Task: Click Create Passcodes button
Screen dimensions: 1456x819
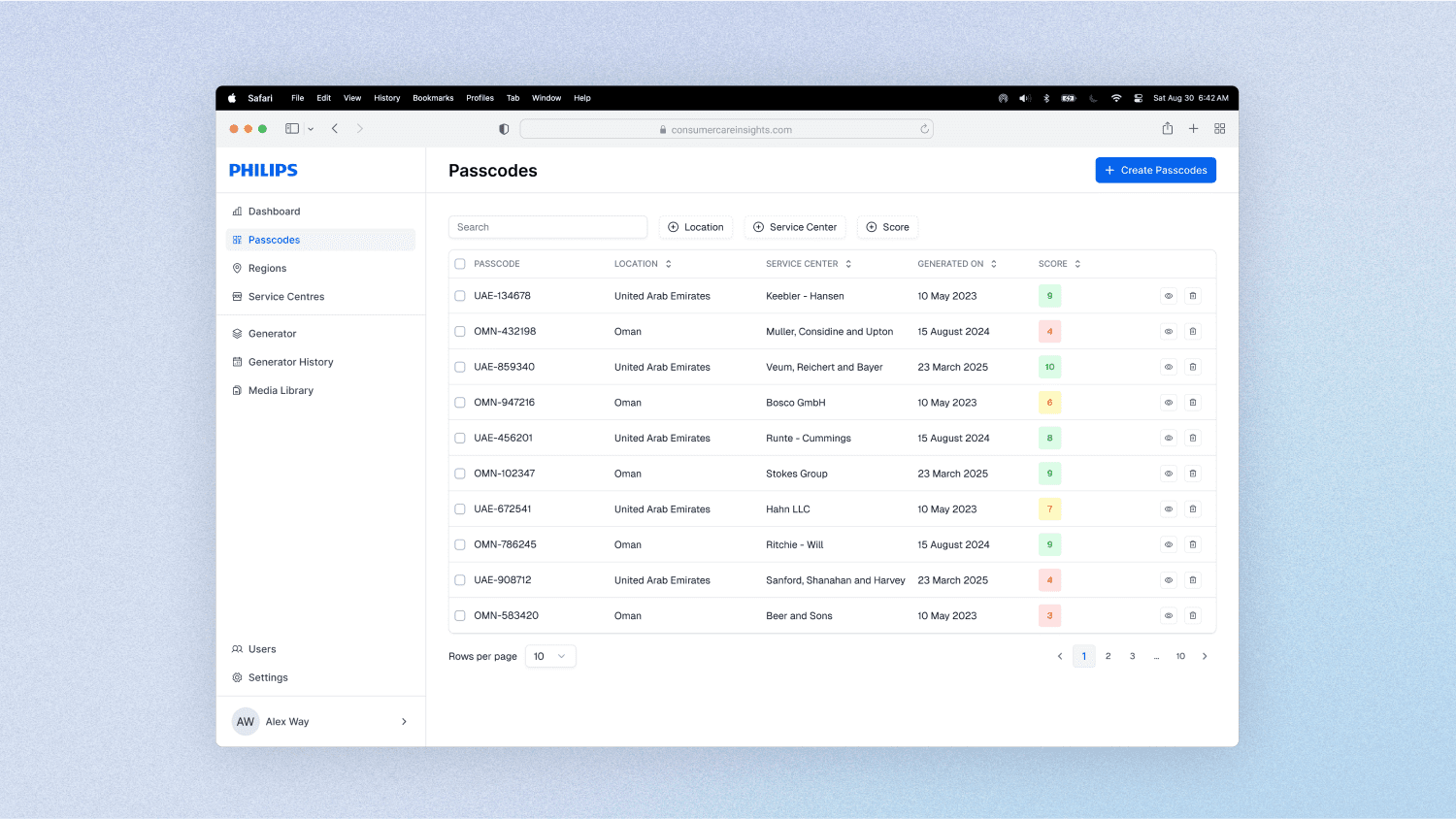Action: tap(1155, 170)
